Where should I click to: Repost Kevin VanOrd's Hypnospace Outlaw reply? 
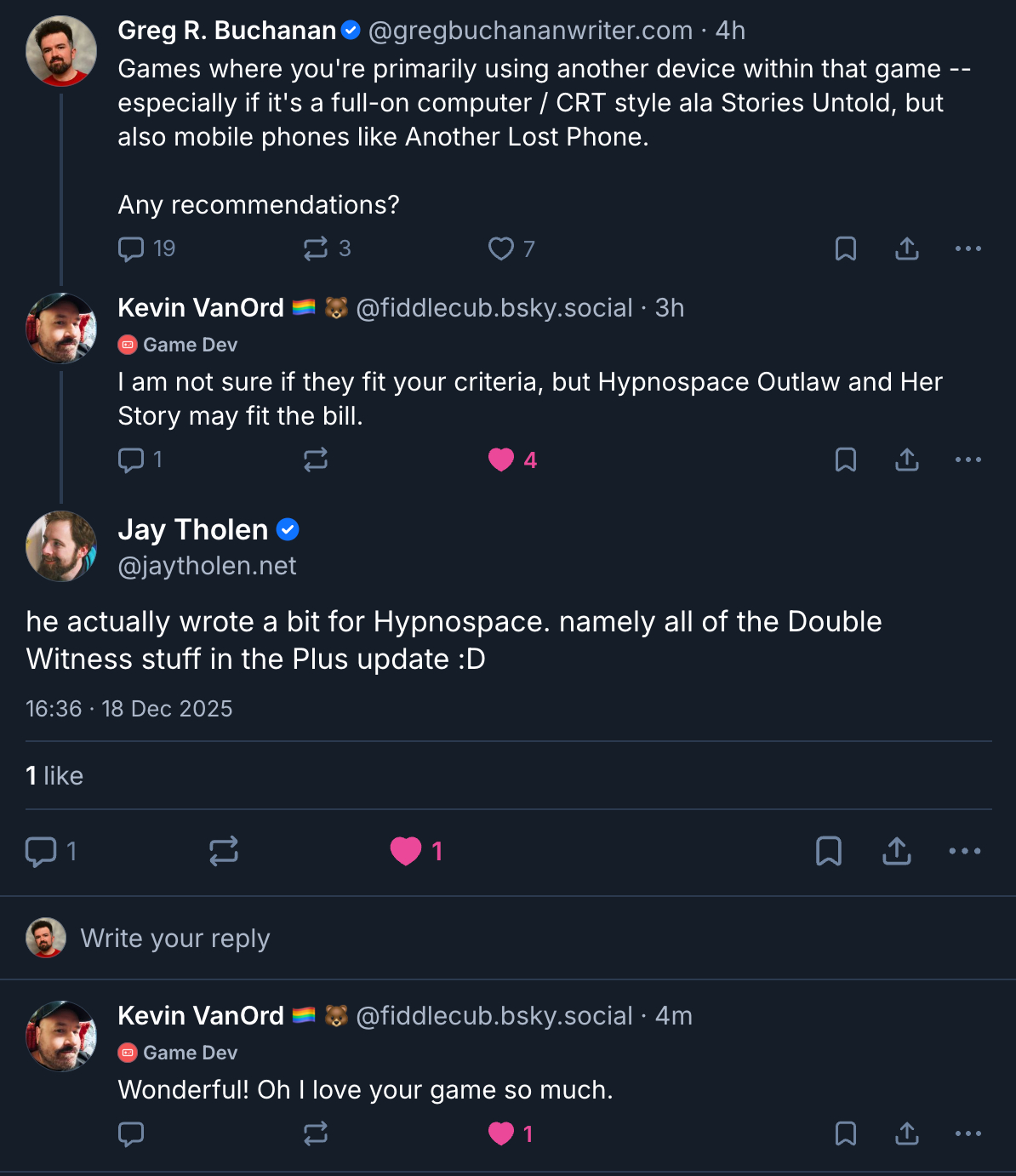316,460
